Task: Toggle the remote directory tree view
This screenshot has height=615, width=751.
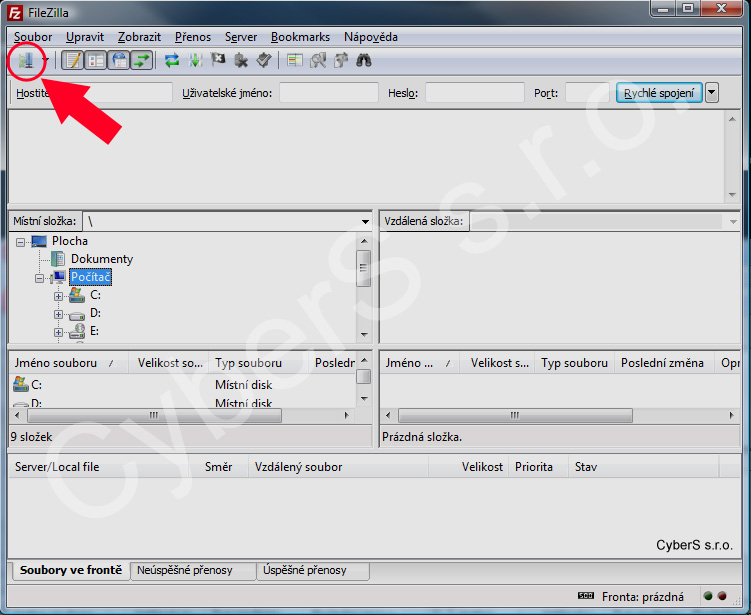Action: click(119, 60)
